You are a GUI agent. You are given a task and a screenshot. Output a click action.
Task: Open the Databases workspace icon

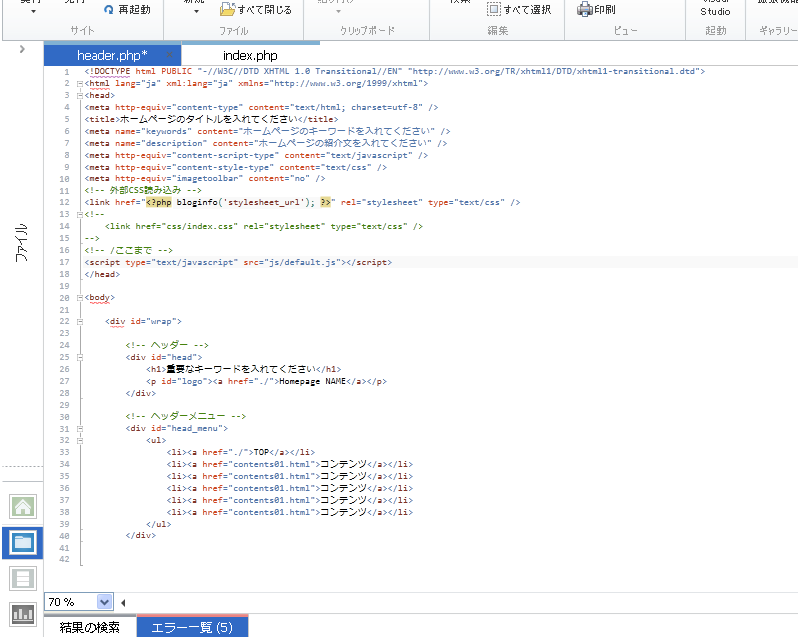point(22,578)
